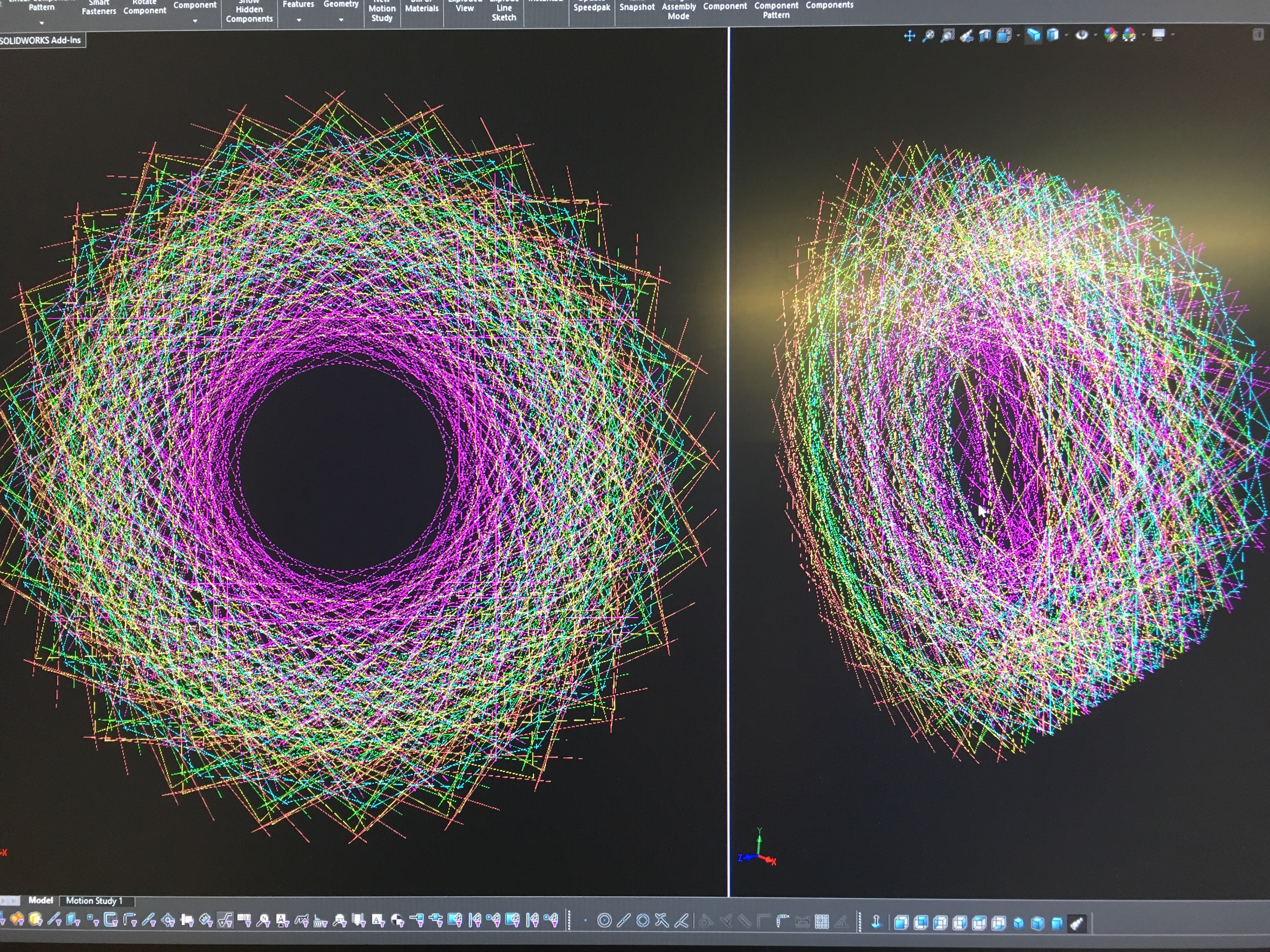This screenshot has height=952, width=1270.
Task: Toggle filter center of mass icon
Action: (397, 921)
